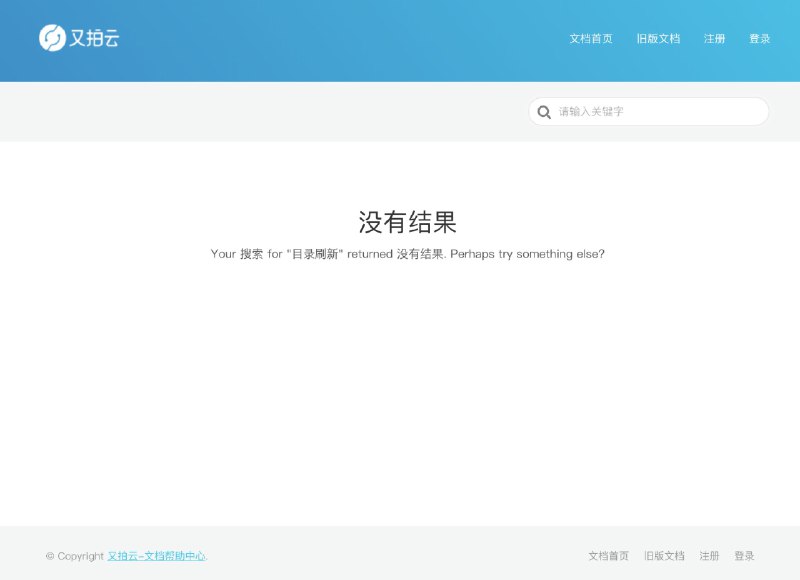Screen dimensions: 800x580
Task: Click the 又拍云 logo text
Action: pos(95,38)
